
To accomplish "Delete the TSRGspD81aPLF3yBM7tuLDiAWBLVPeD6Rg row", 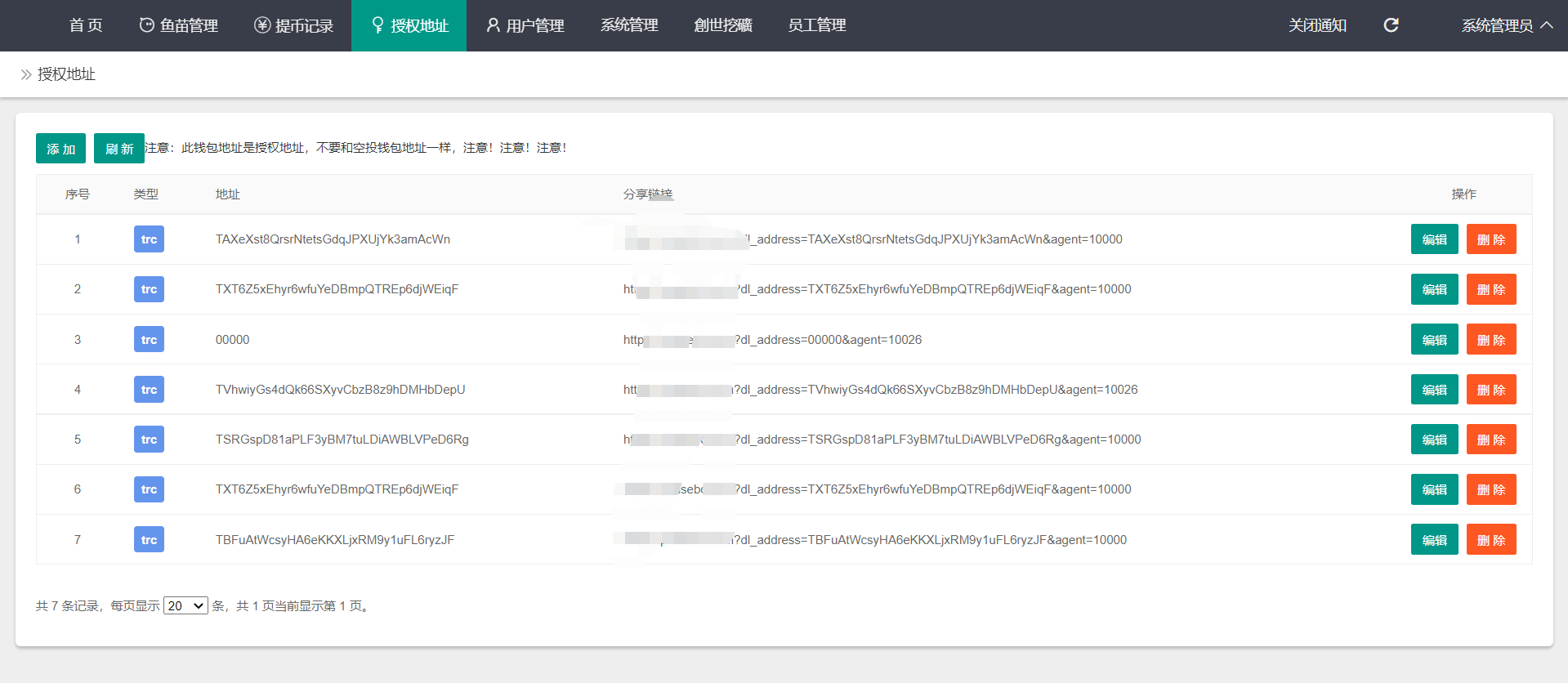I will point(1491,440).
